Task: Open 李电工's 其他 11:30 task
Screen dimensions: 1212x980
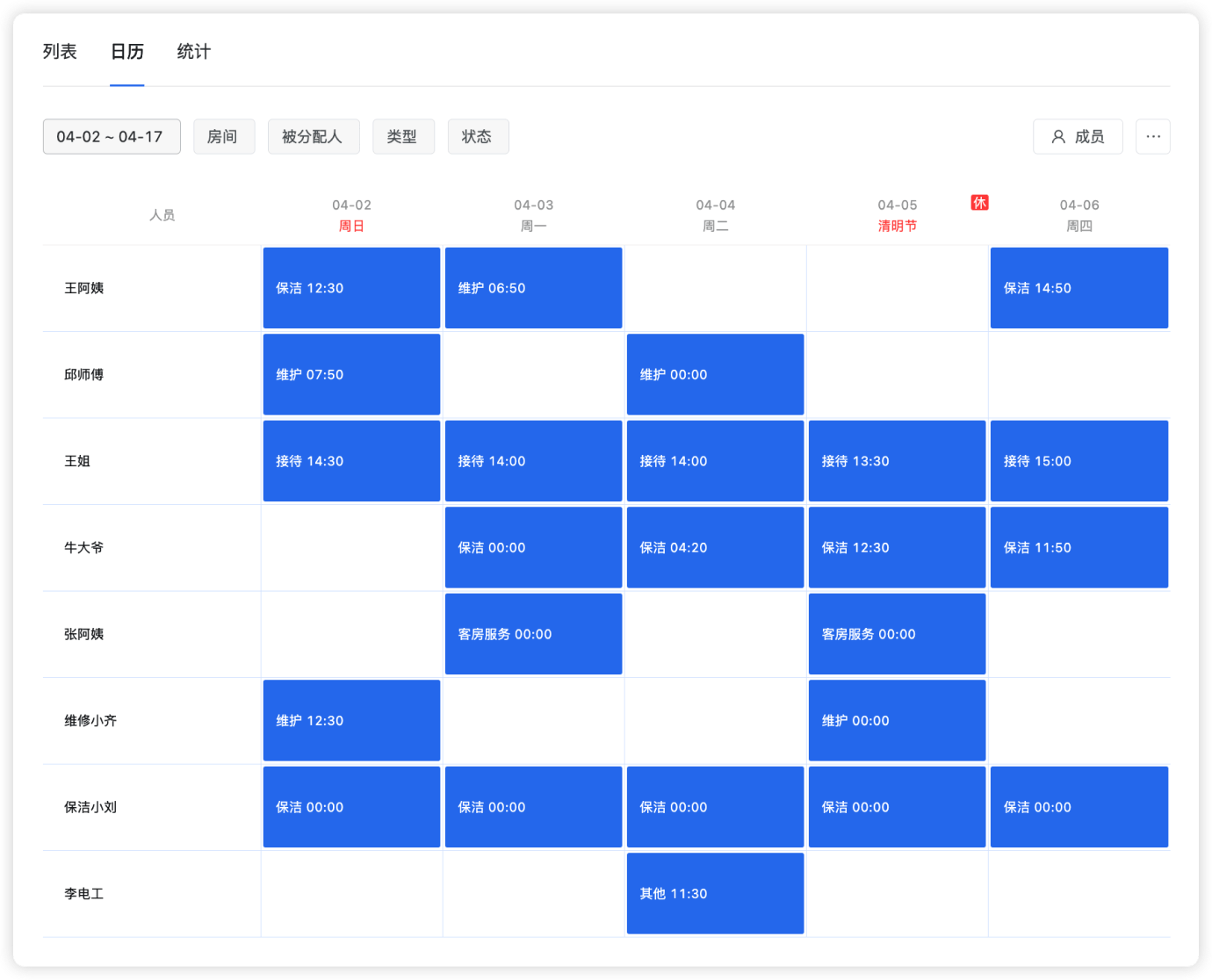Action: coord(714,893)
